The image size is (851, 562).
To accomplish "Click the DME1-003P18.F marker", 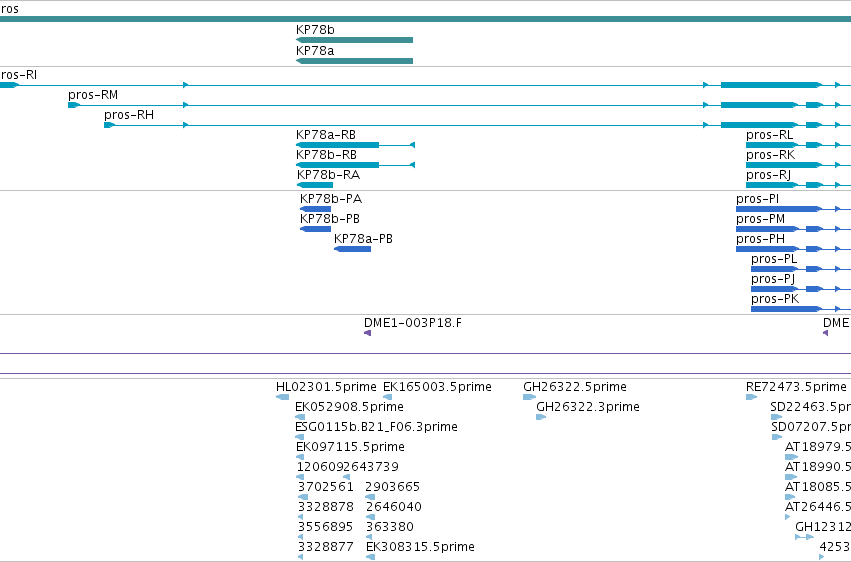I will coord(367,333).
